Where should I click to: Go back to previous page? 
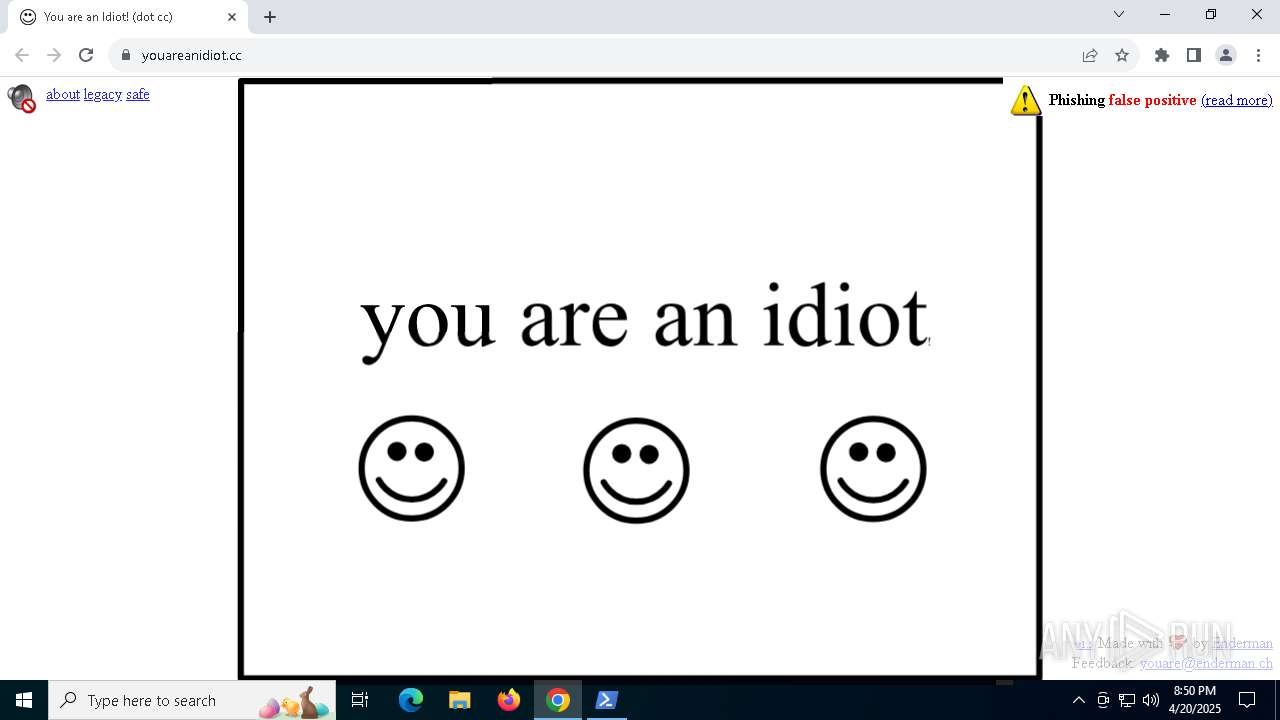tap(22, 55)
